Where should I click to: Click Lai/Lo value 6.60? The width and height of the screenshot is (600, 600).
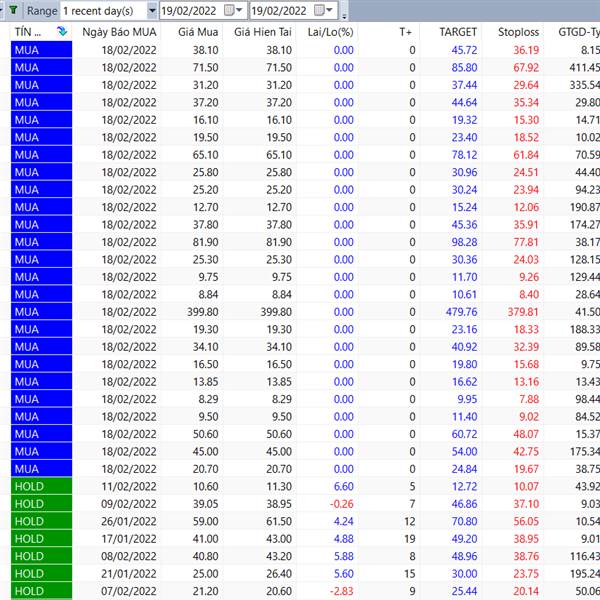[344, 486]
